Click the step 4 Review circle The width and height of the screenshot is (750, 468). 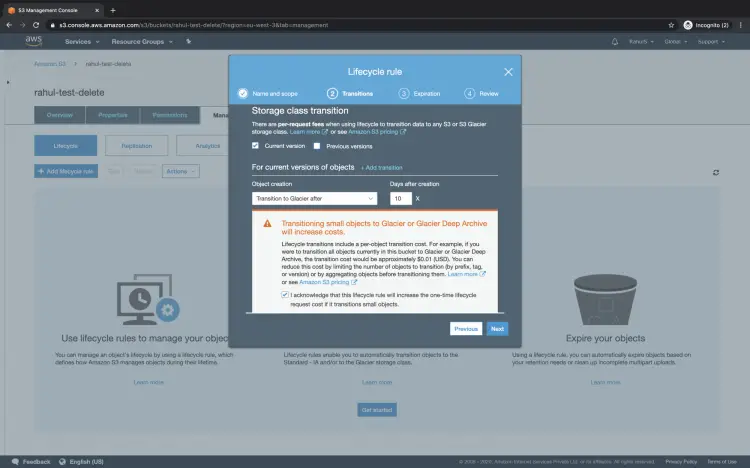coord(469,93)
